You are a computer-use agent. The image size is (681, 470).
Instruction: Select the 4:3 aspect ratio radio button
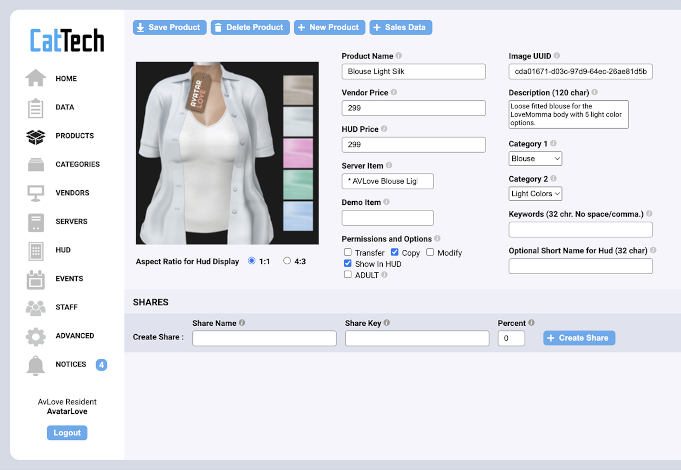tap(288, 261)
